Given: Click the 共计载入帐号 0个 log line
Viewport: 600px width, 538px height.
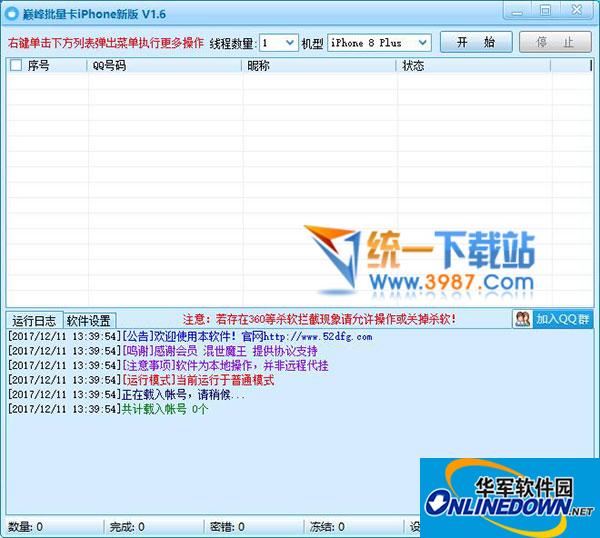Looking at the screenshot, I should pyautogui.click(x=164, y=409).
